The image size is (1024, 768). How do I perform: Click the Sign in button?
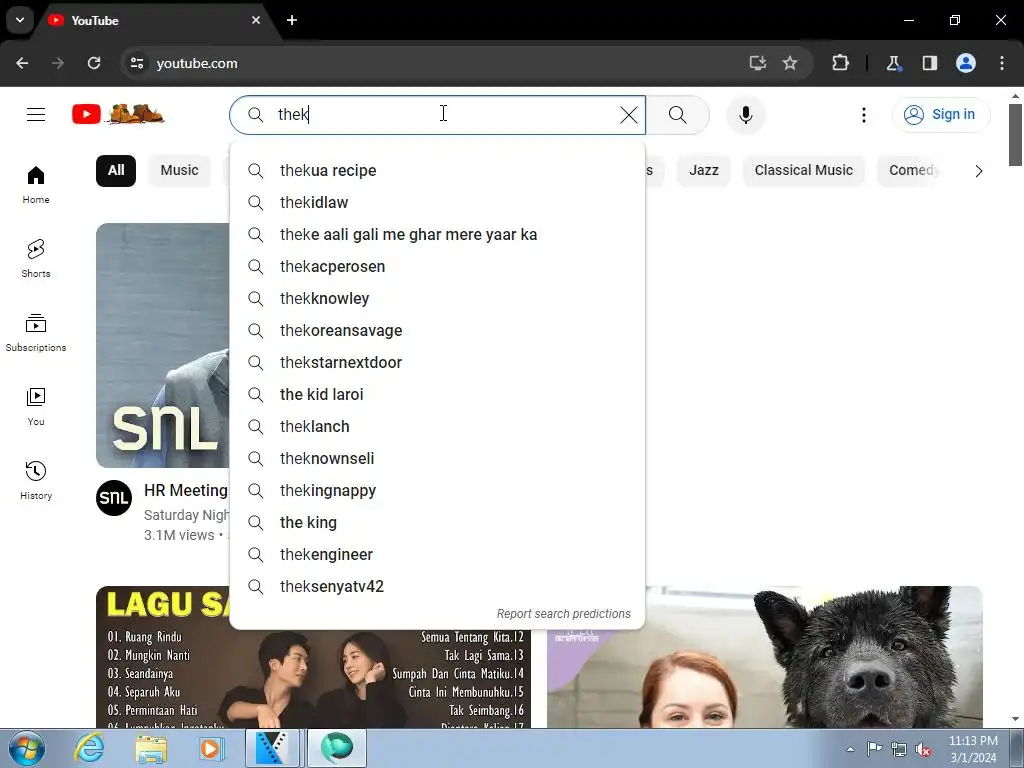pyautogui.click(x=940, y=114)
